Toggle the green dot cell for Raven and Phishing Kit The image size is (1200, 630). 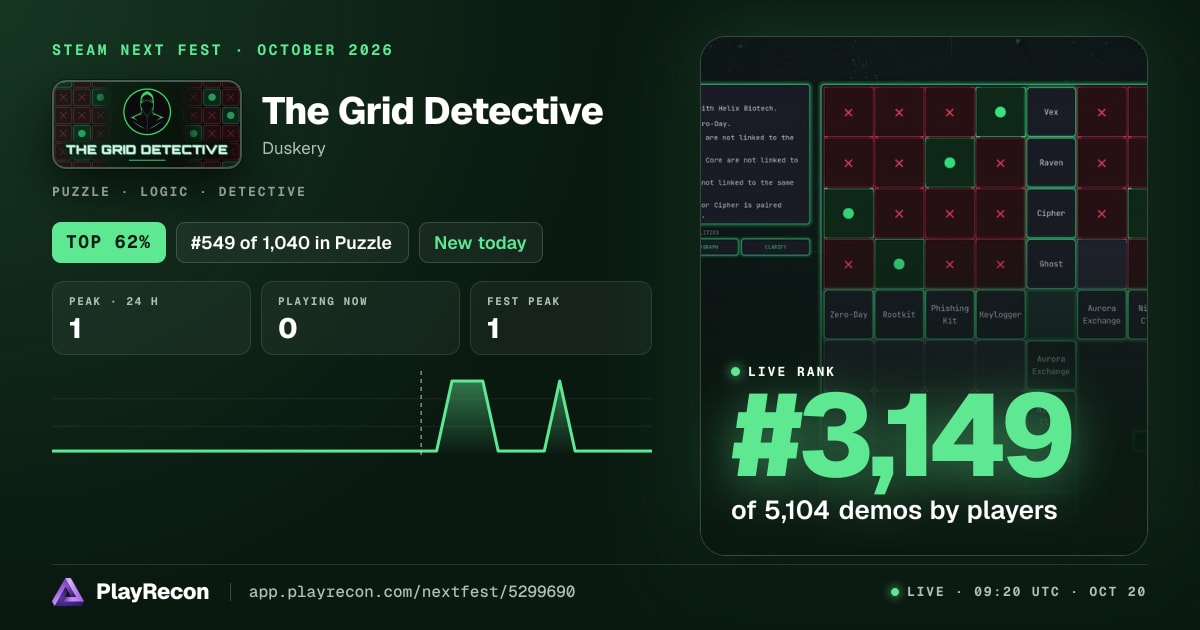(950, 162)
